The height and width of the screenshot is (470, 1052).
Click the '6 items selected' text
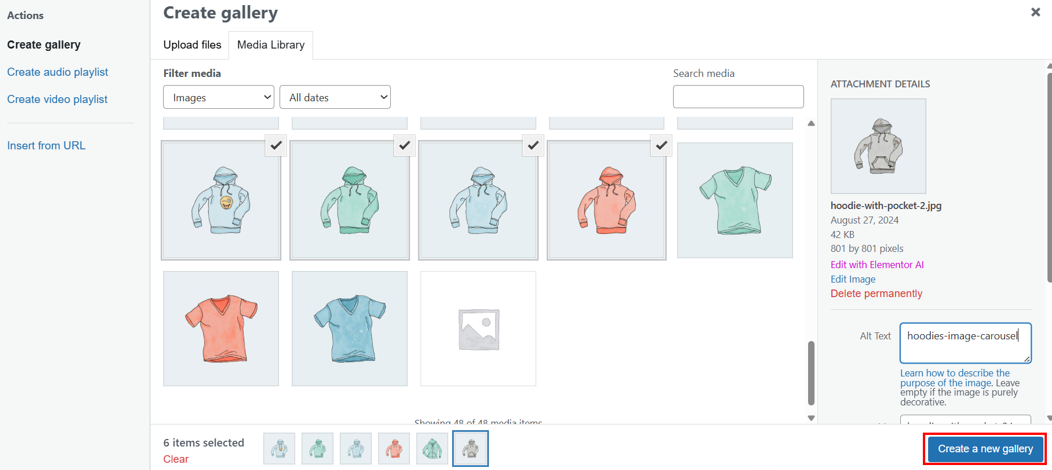(203, 443)
